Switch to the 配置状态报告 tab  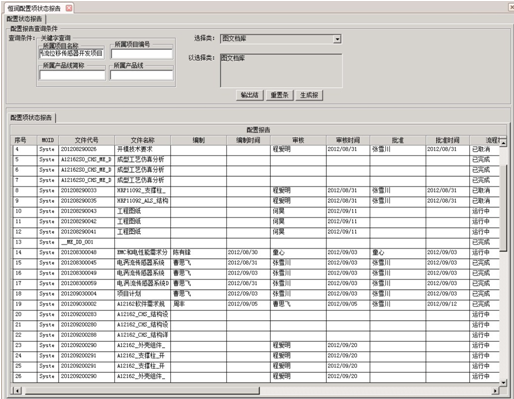[x=24, y=19]
